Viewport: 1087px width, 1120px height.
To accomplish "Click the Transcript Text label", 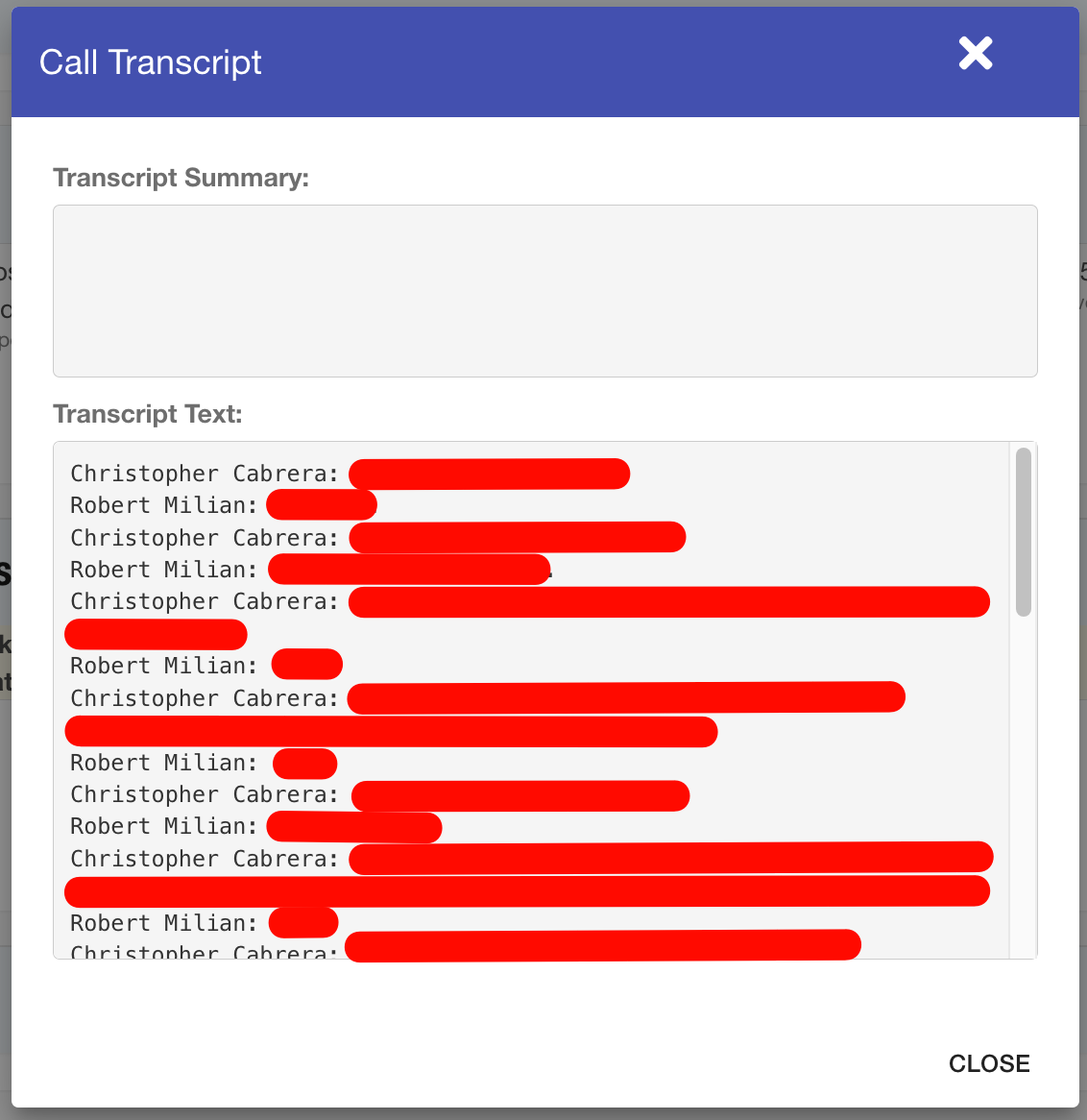I will point(148,414).
